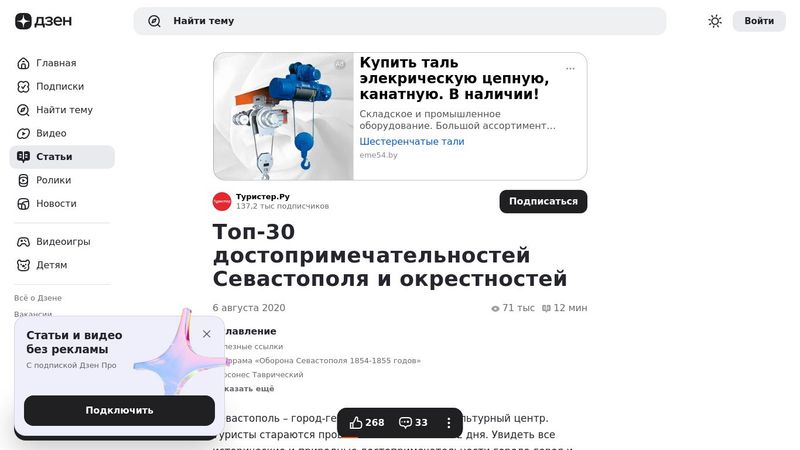Click the Подключить subscription button
800x450 pixels.
[x=119, y=410]
